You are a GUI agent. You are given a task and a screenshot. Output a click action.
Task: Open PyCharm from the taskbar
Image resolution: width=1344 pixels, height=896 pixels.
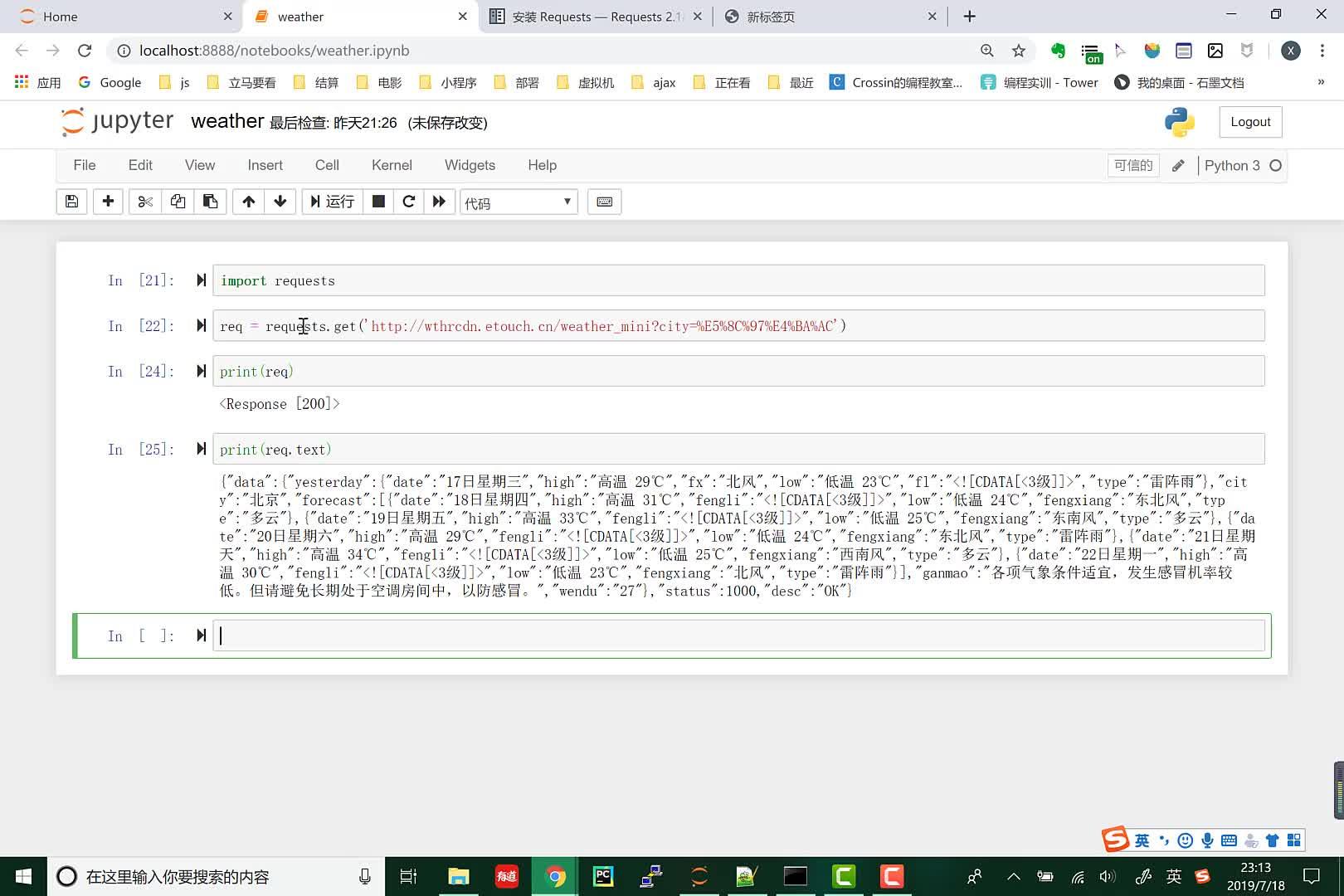pos(603,876)
